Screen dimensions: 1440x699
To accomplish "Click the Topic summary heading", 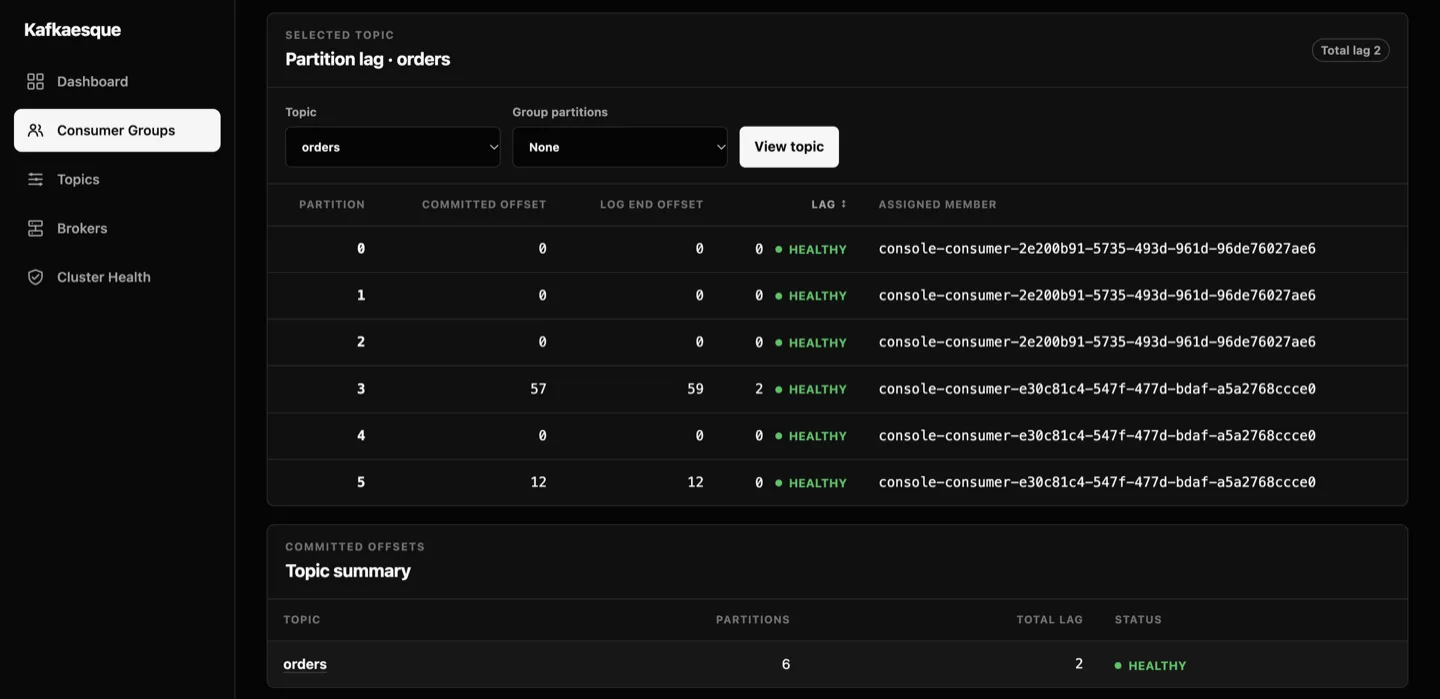I will [348, 571].
